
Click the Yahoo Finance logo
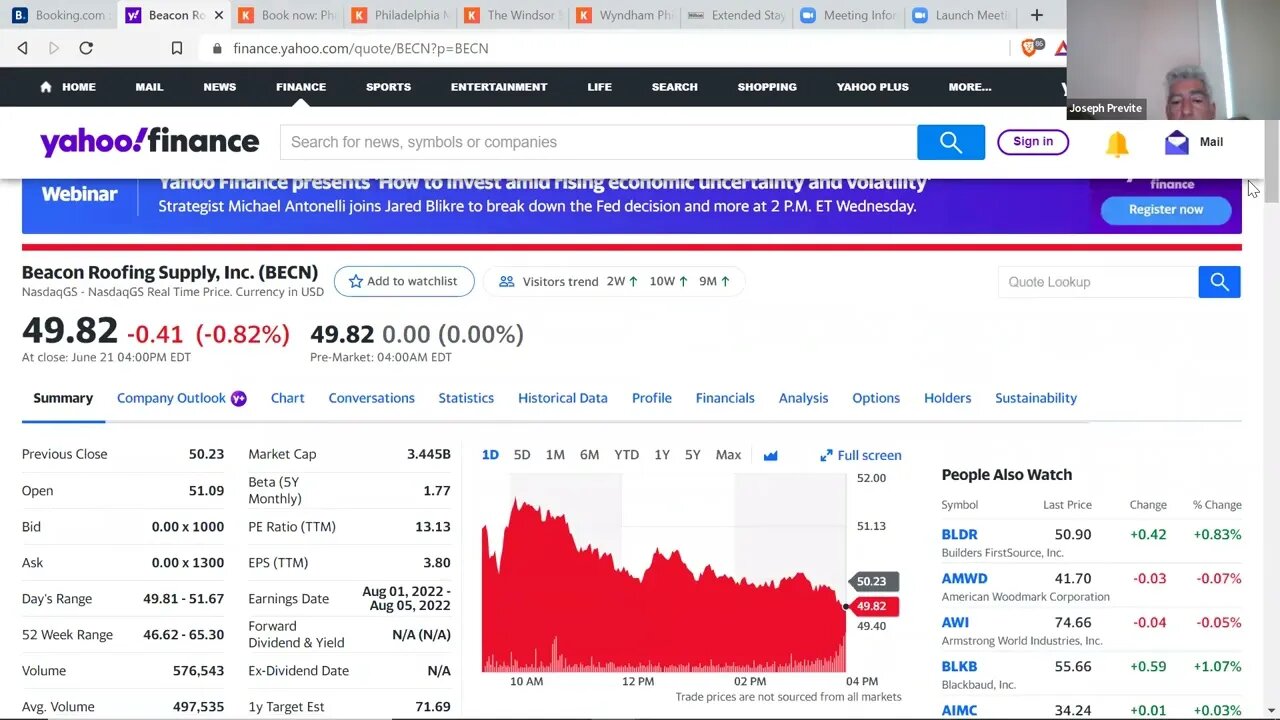click(149, 142)
